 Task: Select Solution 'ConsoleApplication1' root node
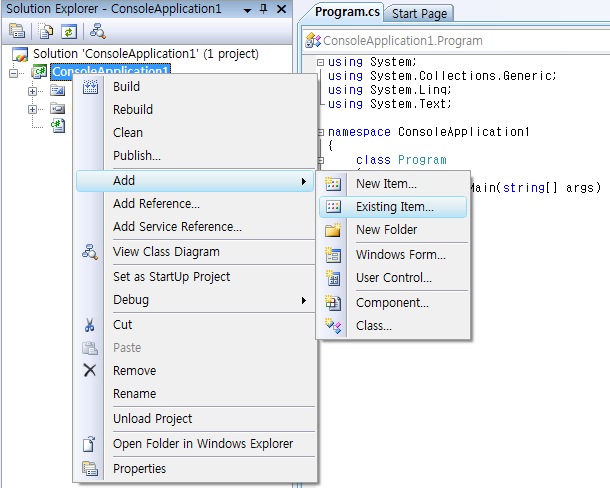(145, 54)
